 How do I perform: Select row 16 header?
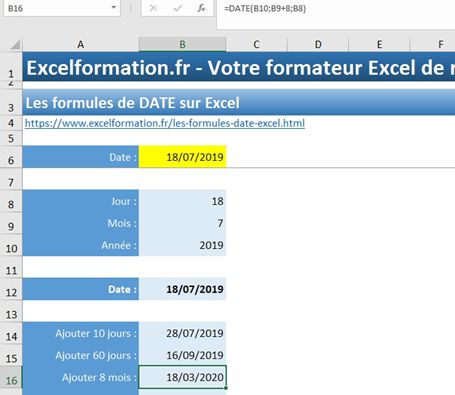click(x=11, y=378)
